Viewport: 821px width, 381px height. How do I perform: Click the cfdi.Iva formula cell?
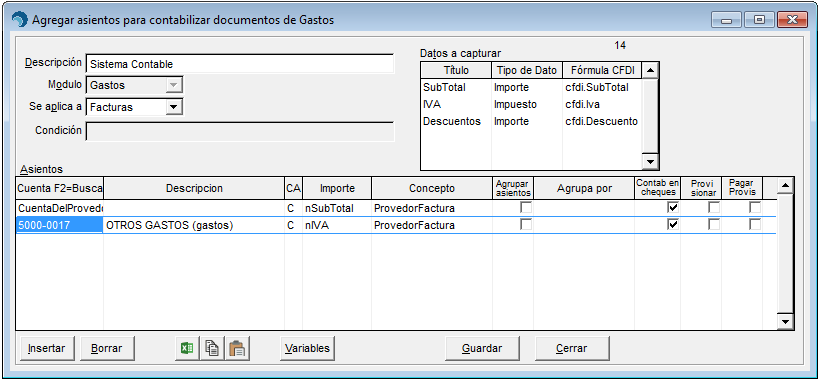602,104
